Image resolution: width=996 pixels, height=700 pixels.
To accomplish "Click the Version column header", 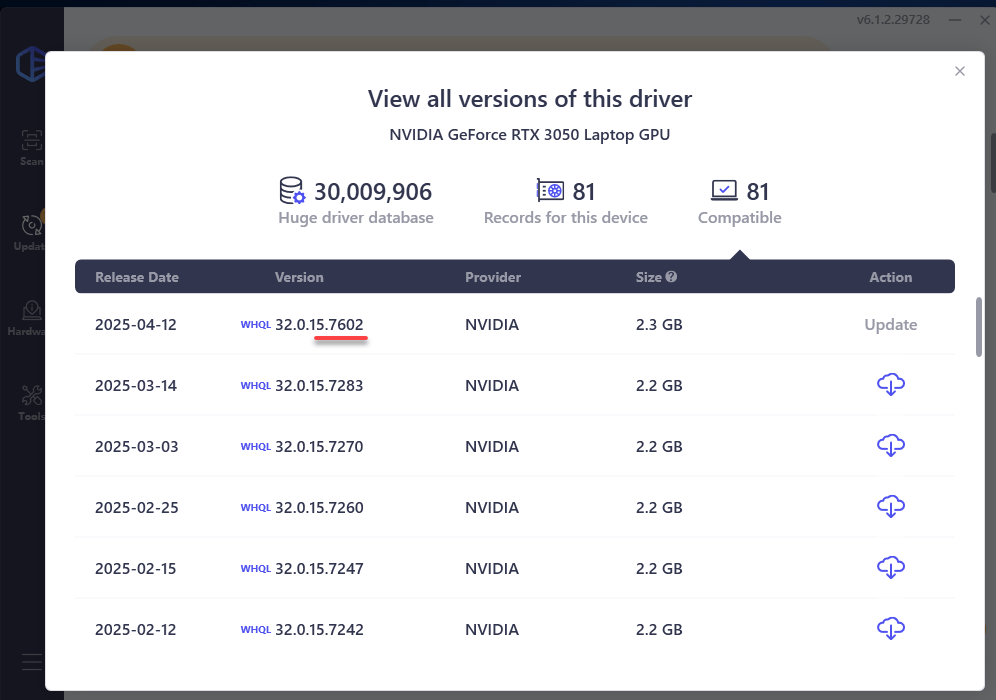I will [299, 277].
